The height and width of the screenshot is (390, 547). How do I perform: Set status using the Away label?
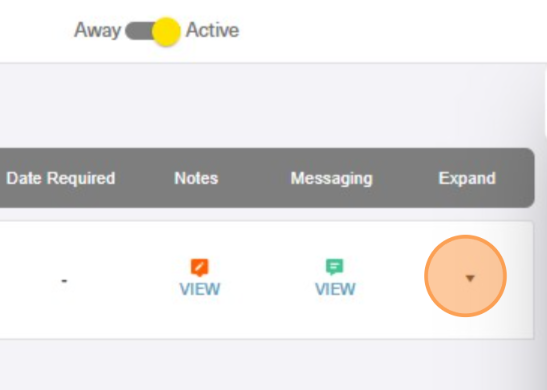click(97, 30)
